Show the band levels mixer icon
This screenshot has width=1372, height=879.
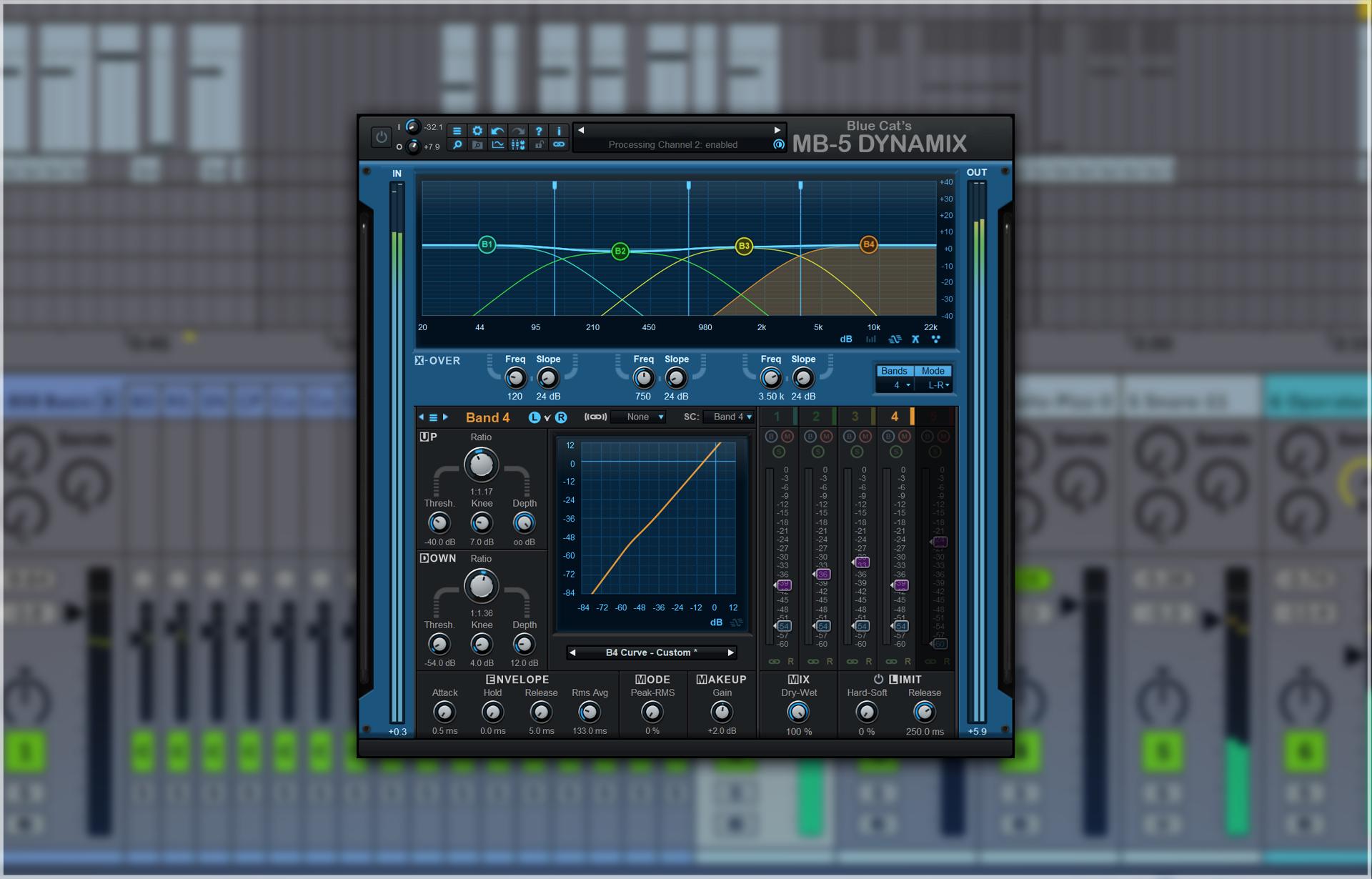click(518, 145)
